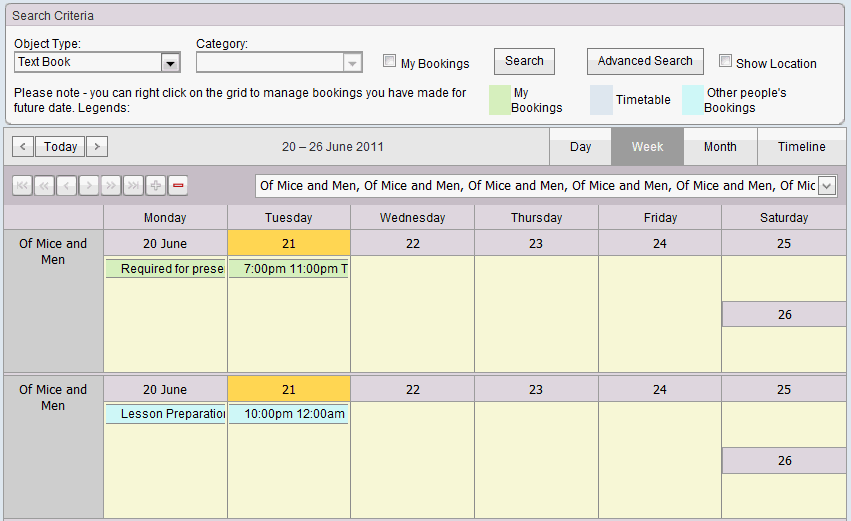The image size is (851, 521).
Task: Click the Search button
Action: [x=524, y=61]
